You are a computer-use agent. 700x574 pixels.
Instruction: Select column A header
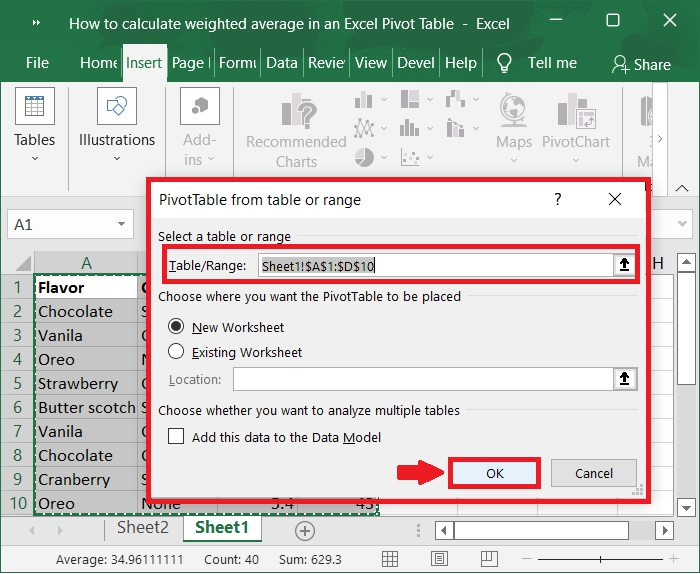point(86,263)
